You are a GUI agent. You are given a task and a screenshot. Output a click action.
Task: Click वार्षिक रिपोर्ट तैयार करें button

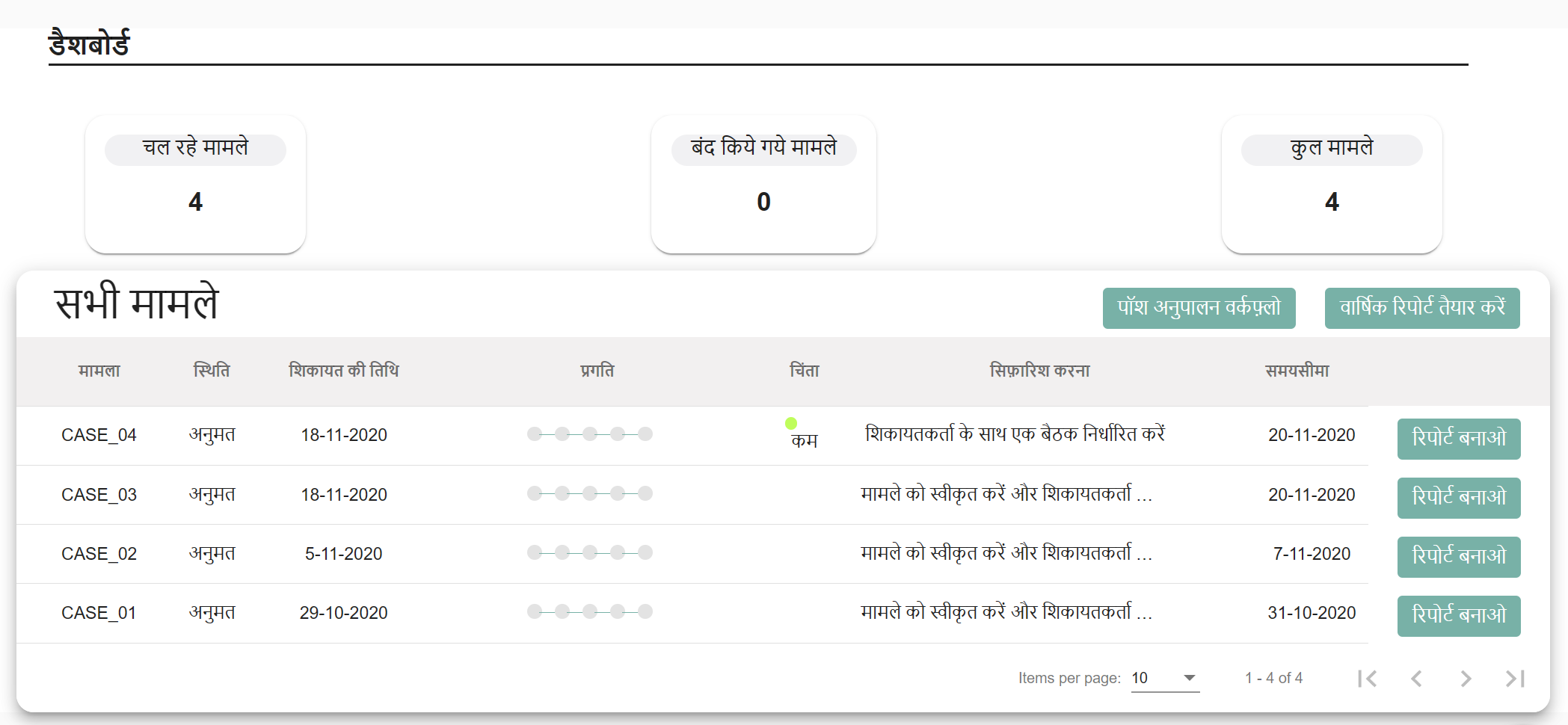pyautogui.click(x=1421, y=308)
